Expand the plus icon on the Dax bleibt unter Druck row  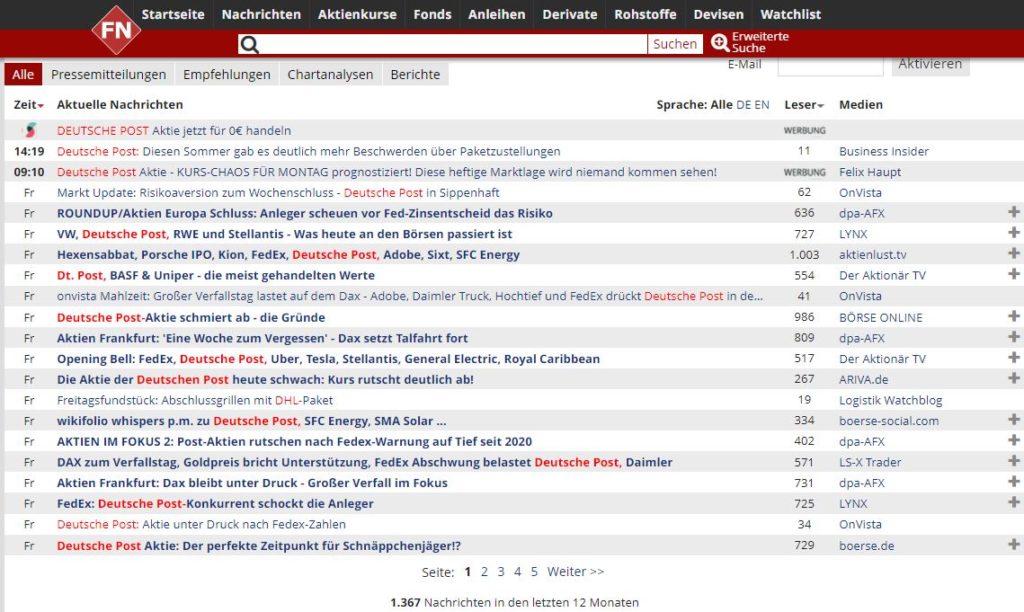click(1014, 482)
